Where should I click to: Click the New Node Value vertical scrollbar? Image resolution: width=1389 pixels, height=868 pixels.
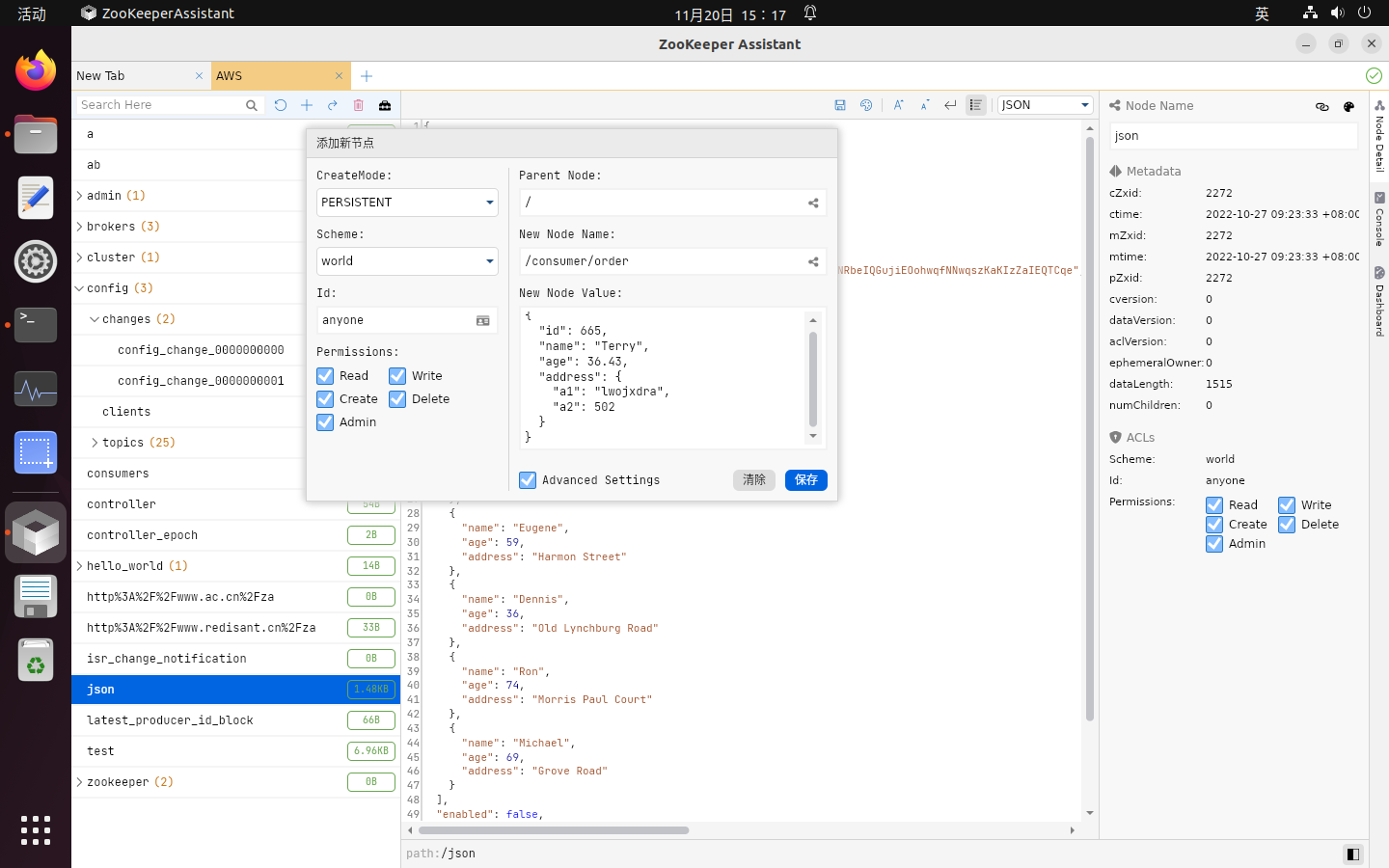(813, 378)
